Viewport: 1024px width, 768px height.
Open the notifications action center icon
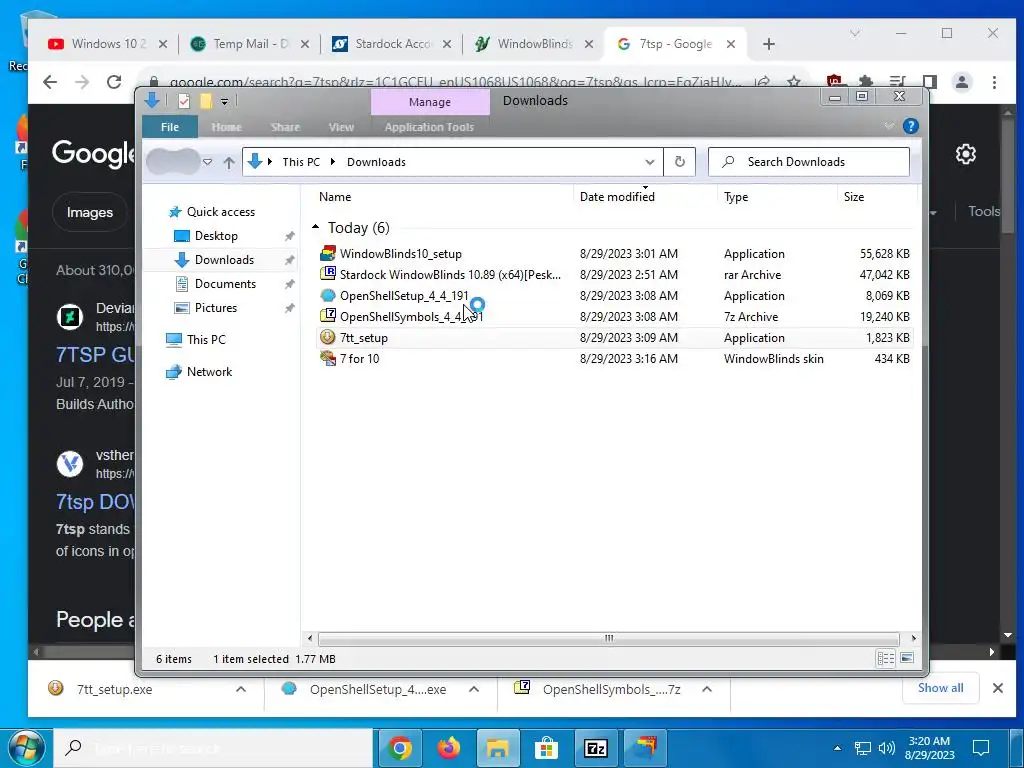[x=981, y=748]
